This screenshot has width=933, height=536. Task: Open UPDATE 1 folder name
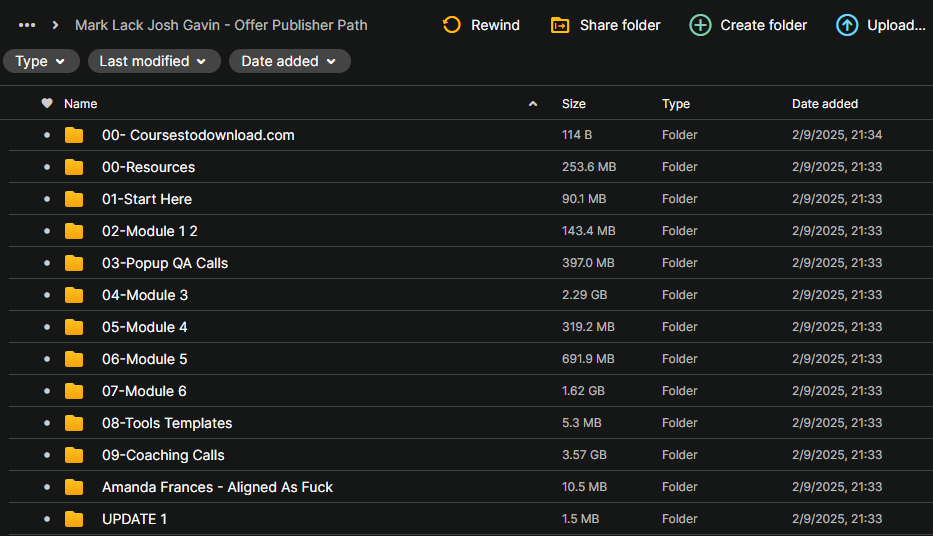134,519
